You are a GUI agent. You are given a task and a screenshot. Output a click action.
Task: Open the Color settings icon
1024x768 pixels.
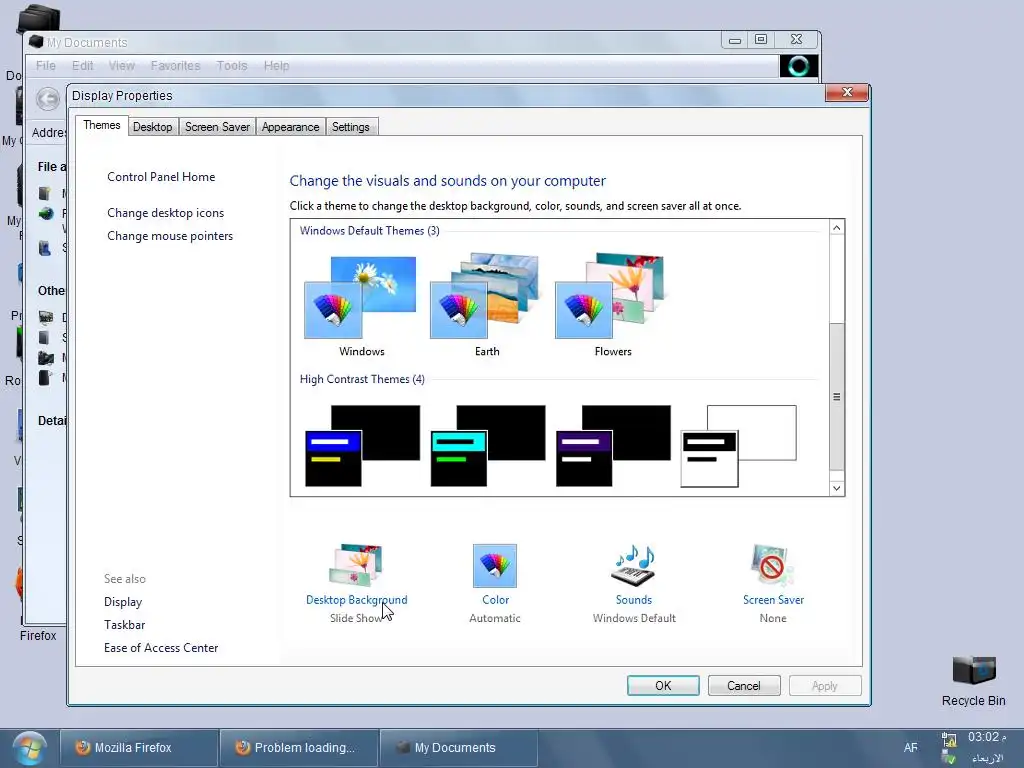495,566
